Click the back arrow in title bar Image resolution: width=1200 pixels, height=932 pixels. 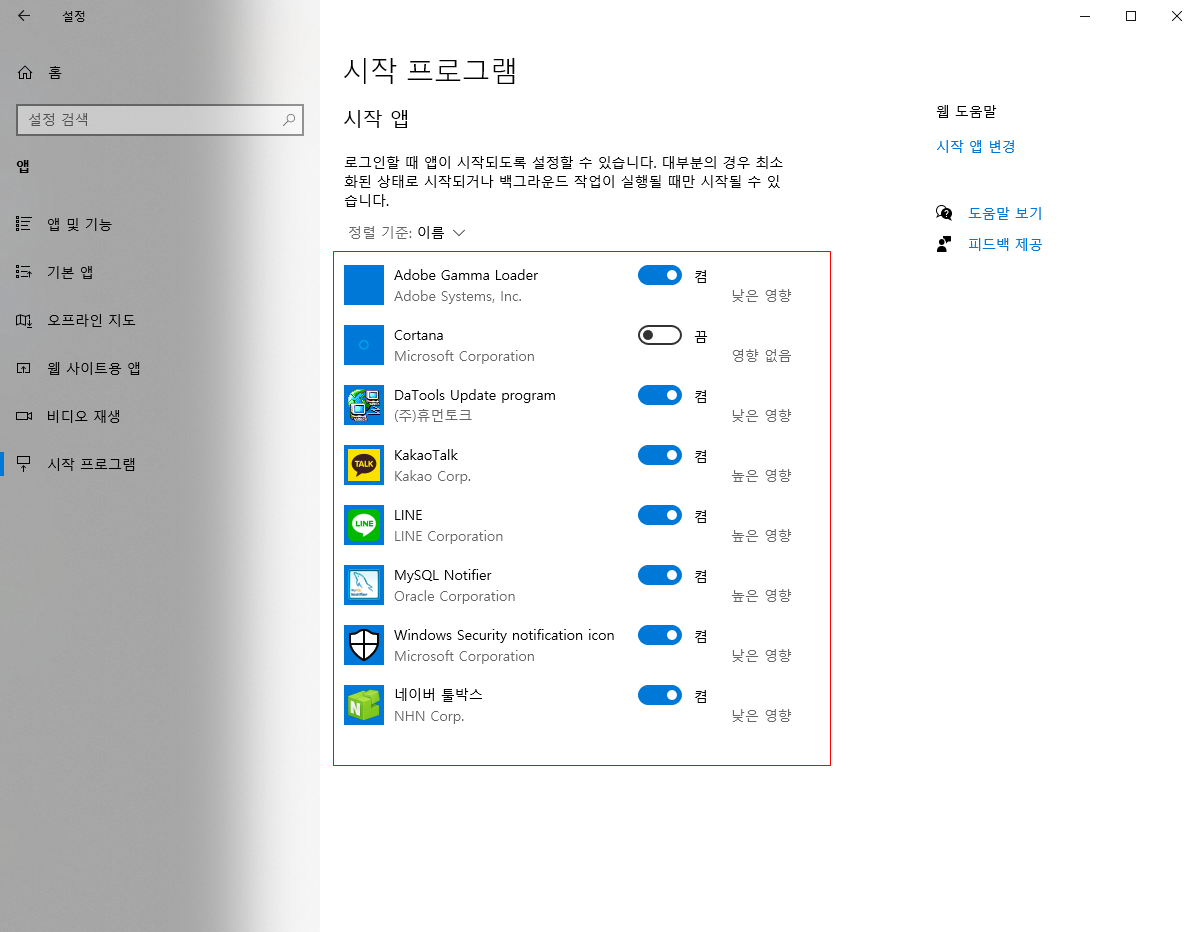(24, 16)
